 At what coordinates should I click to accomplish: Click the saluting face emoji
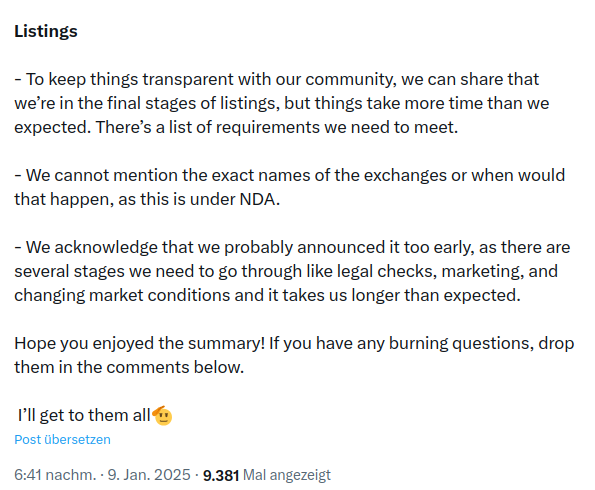[162, 415]
